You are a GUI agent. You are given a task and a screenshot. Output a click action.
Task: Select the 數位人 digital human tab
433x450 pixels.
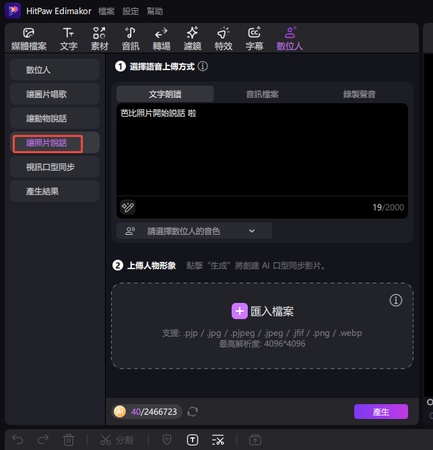coord(290,39)
